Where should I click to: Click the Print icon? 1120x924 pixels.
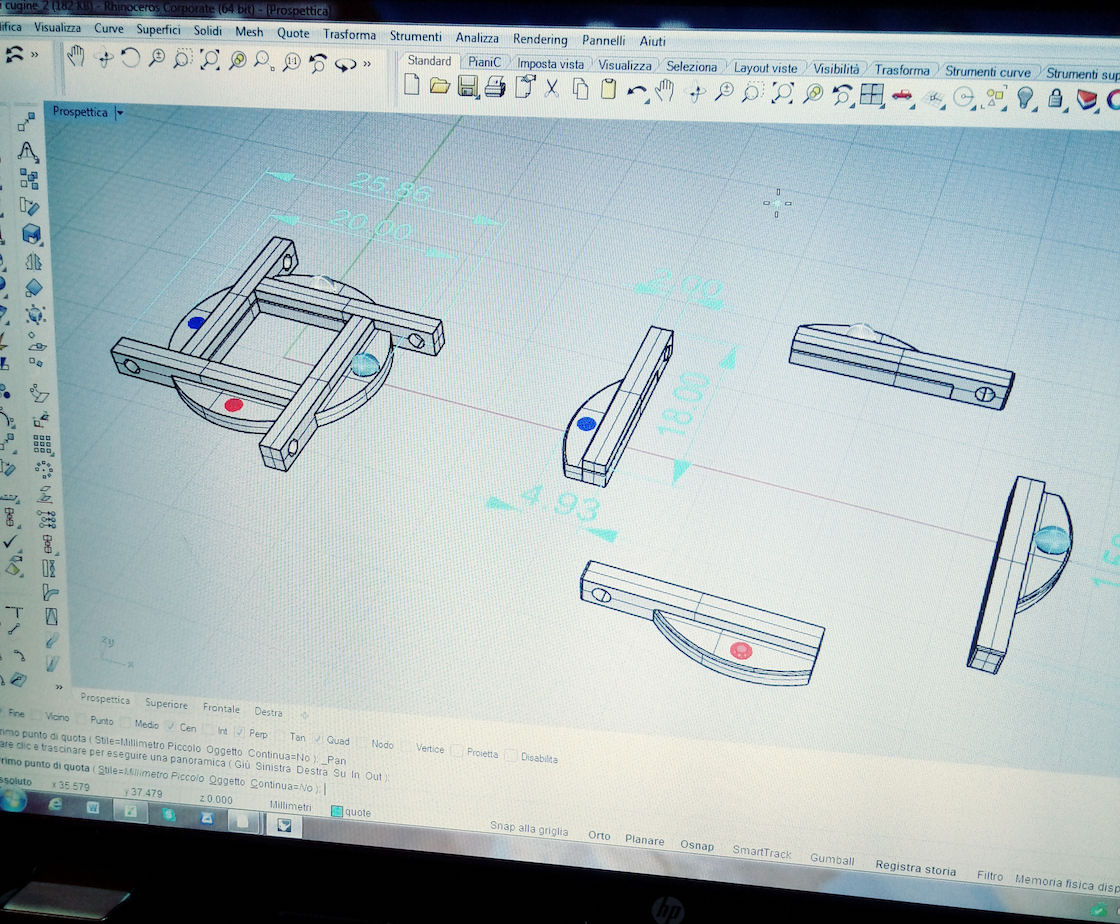click(495, 88)
